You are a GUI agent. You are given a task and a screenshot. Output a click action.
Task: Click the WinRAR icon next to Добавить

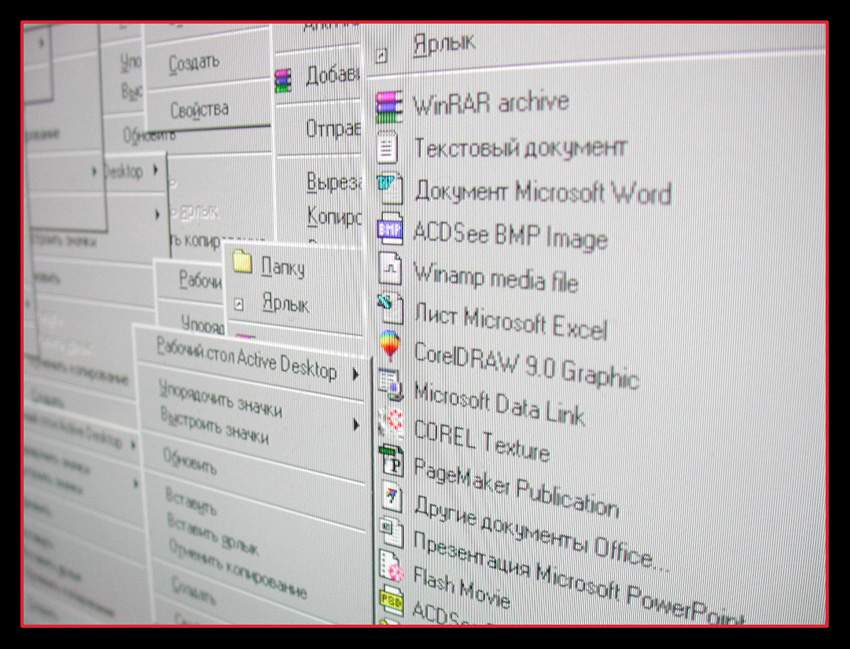(283, 81)
